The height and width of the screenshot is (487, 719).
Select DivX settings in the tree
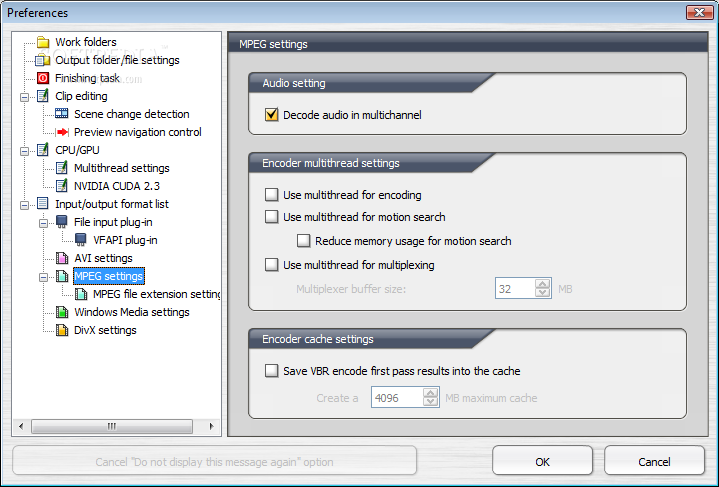pos(105,330)
